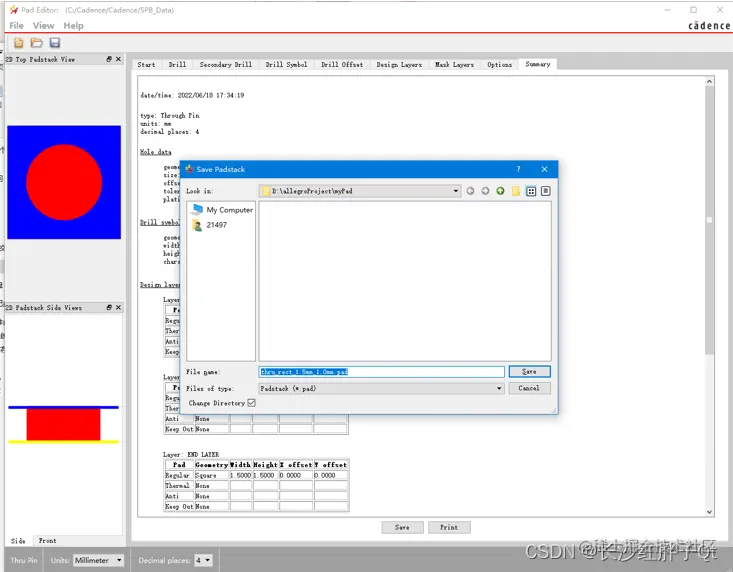Viewport: 733px width, 572px height.
Task: Switch to list view in dialog
Action: coord(531,191)
